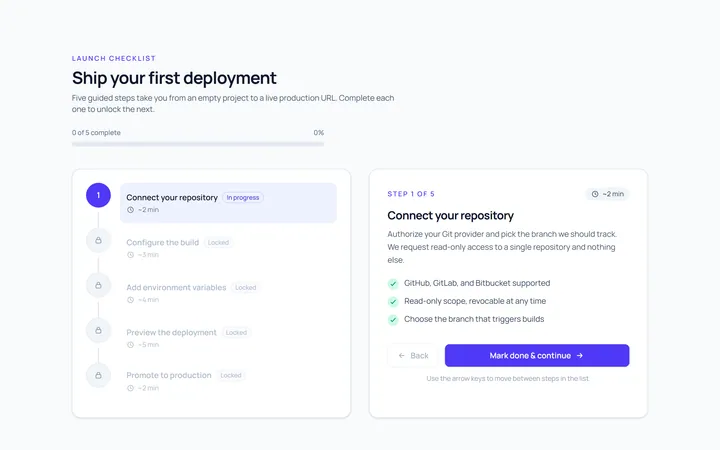This screenshot has width=720, height=450.
Task: Click the arrow keys hint text
Action: click(508, 379)
